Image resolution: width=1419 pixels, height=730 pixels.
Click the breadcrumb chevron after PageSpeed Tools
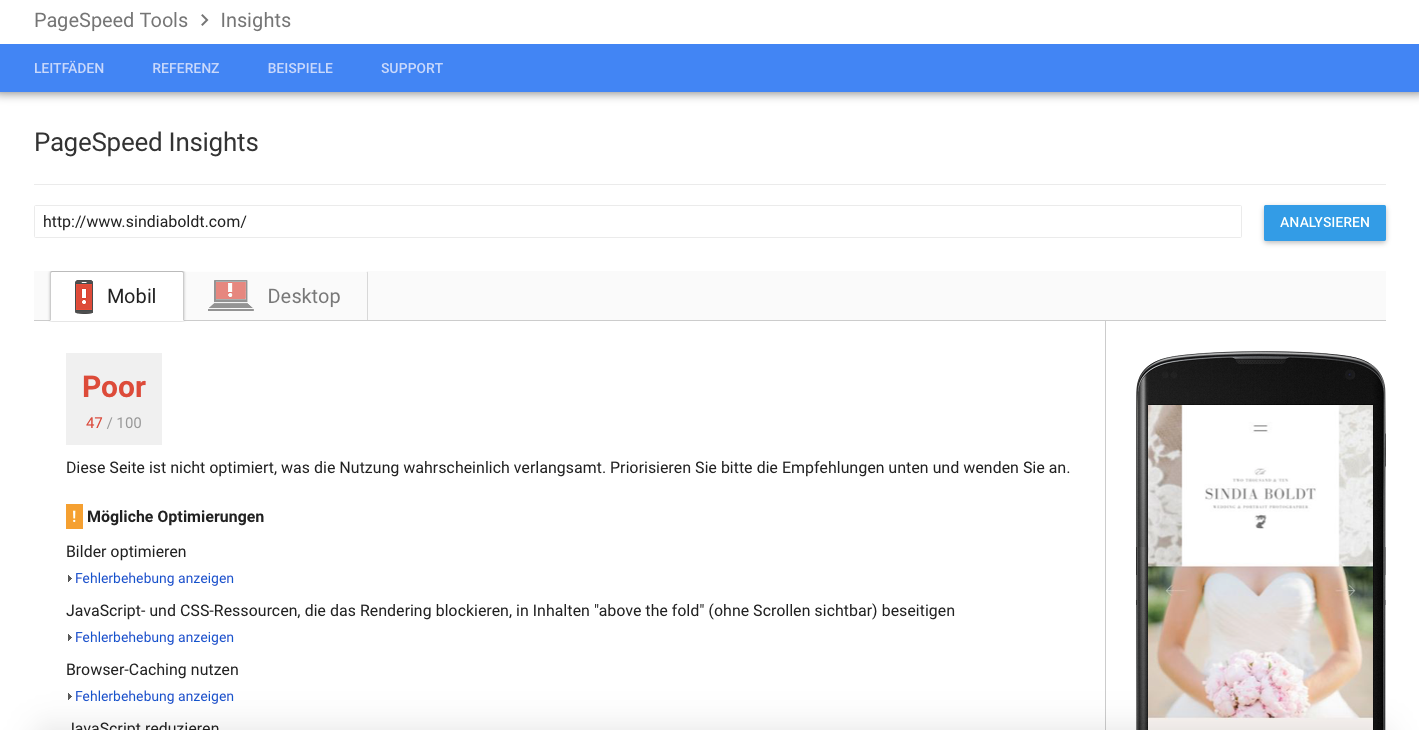pos(204,20)
